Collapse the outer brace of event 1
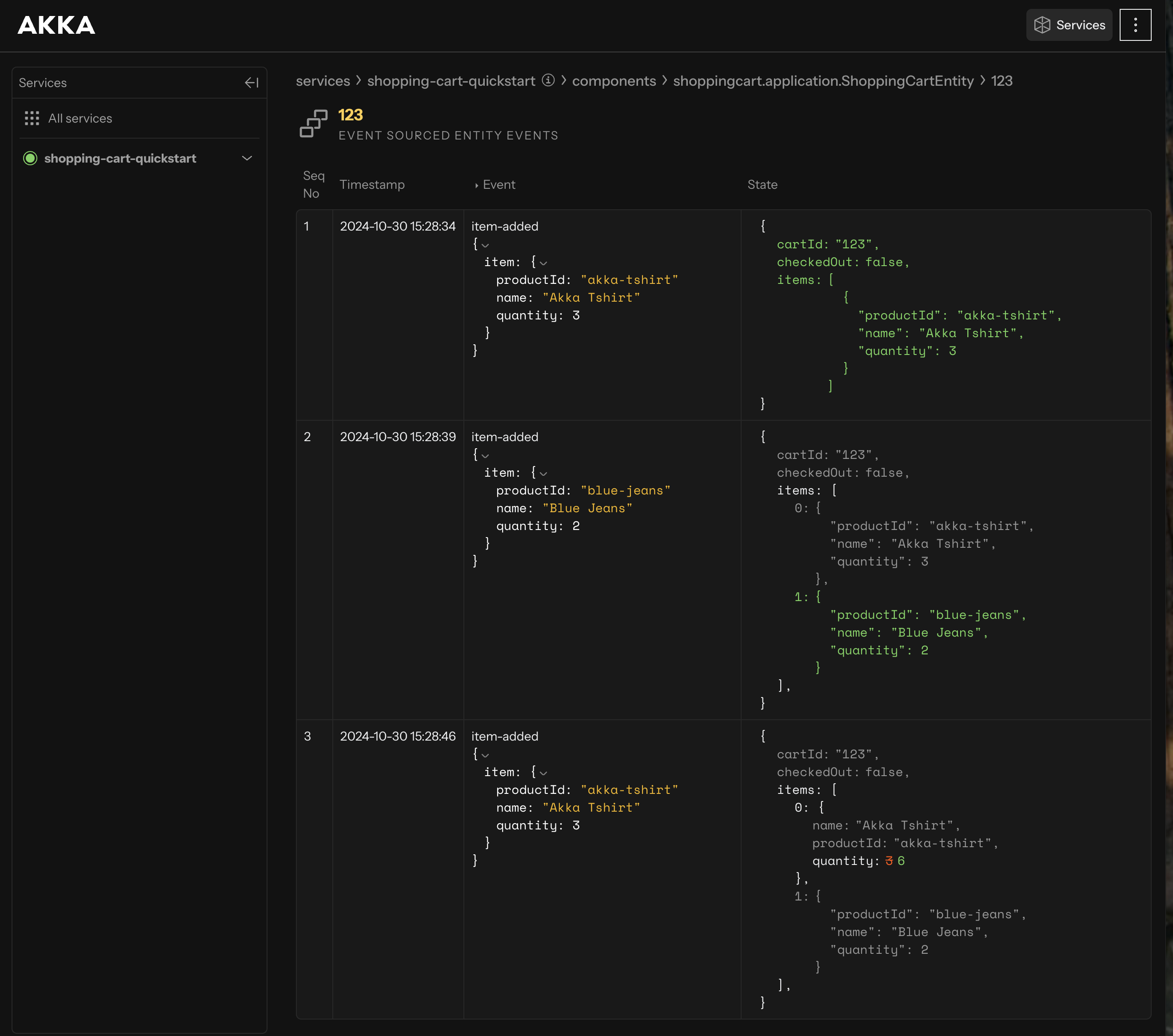1173x1036 pixels. click(485, 245)
